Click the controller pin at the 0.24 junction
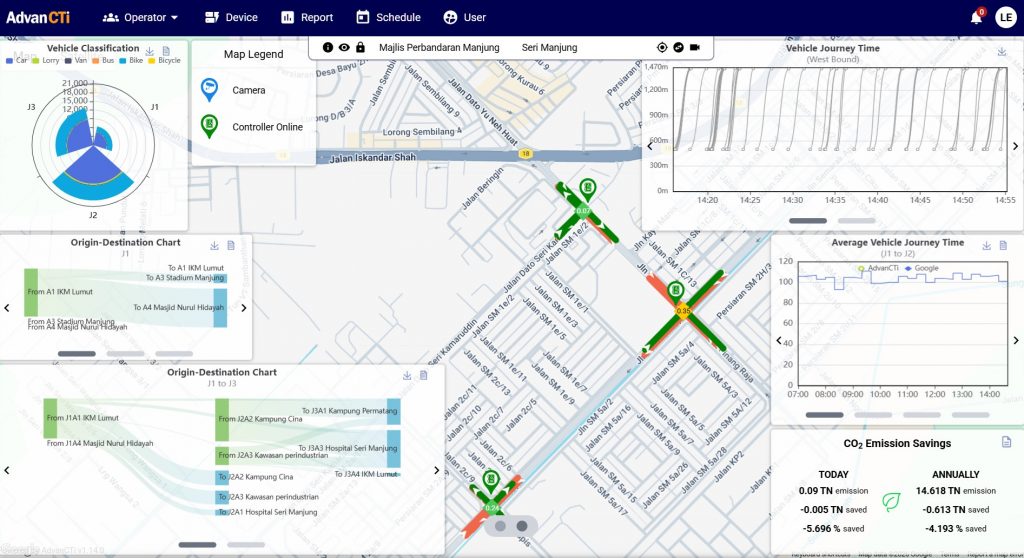The image size is (1024, 558). tap(490, 483)
